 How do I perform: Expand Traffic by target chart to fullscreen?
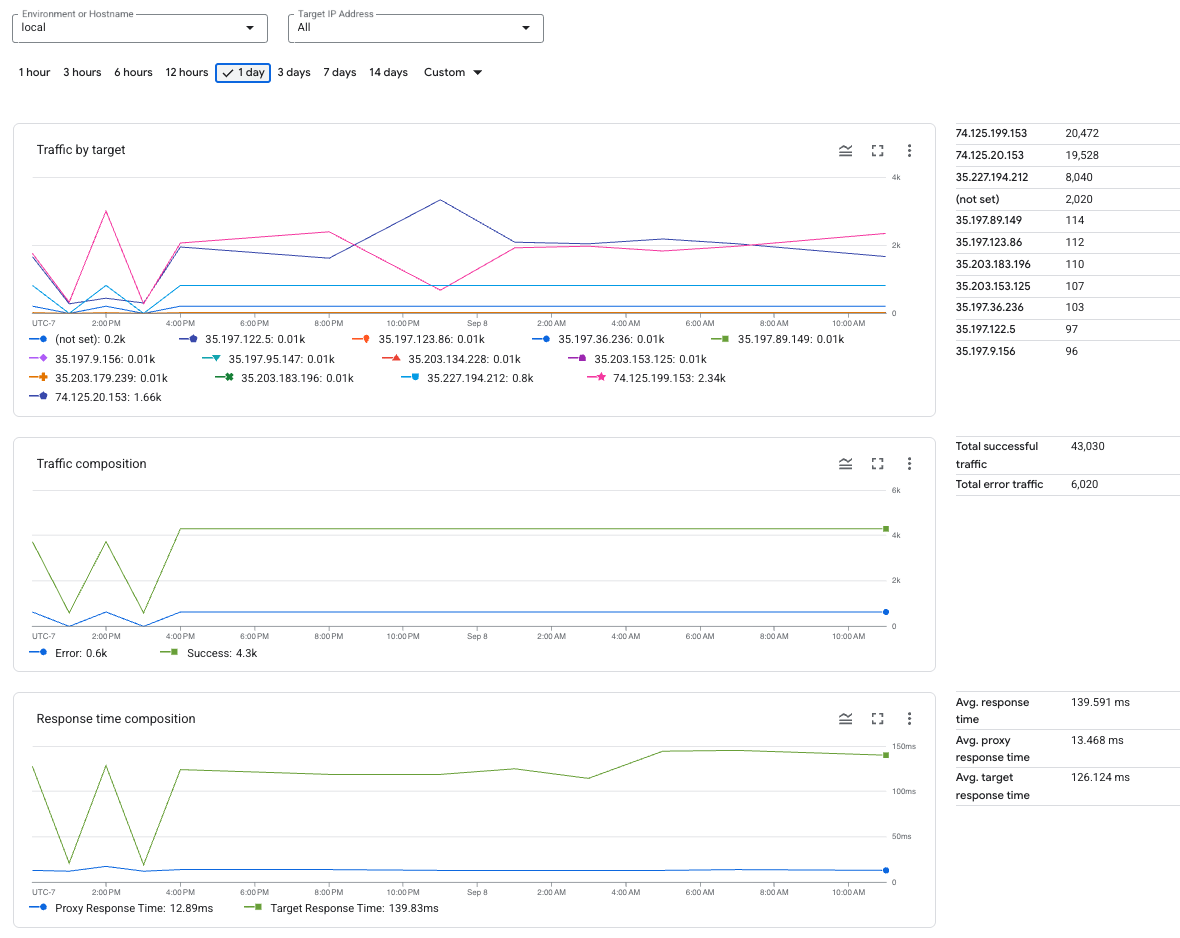point(877,150)
